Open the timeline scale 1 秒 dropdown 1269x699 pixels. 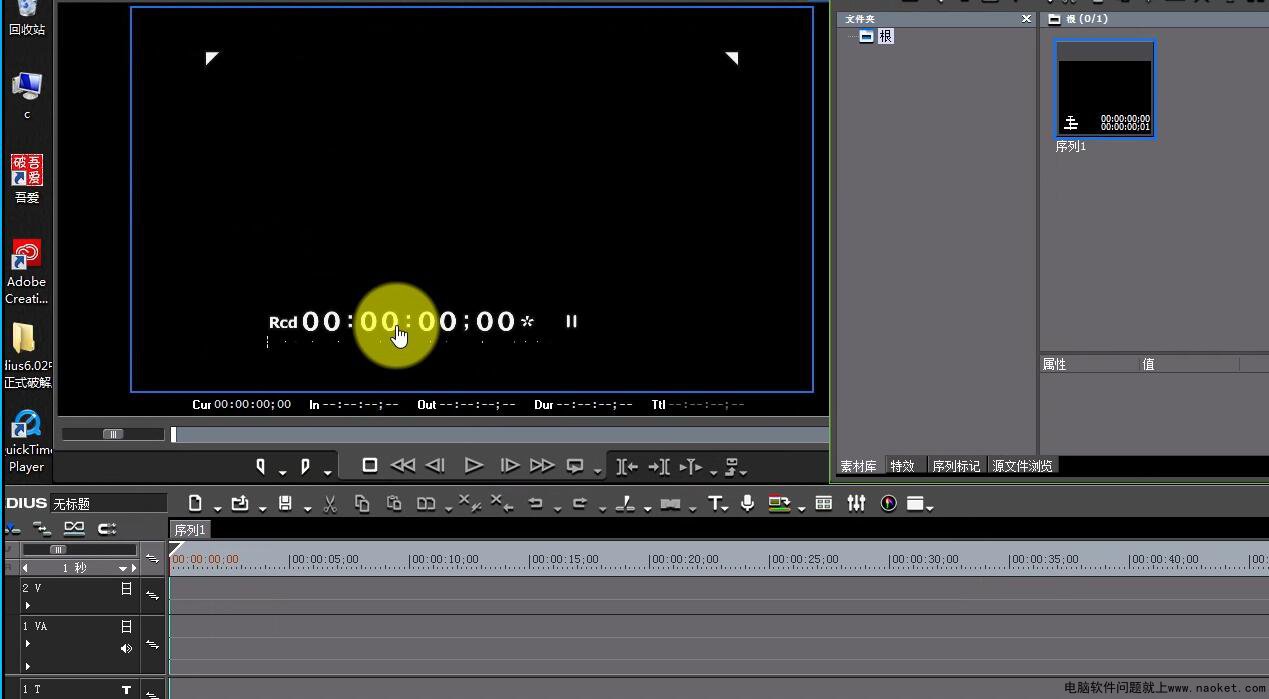[124, 568]
